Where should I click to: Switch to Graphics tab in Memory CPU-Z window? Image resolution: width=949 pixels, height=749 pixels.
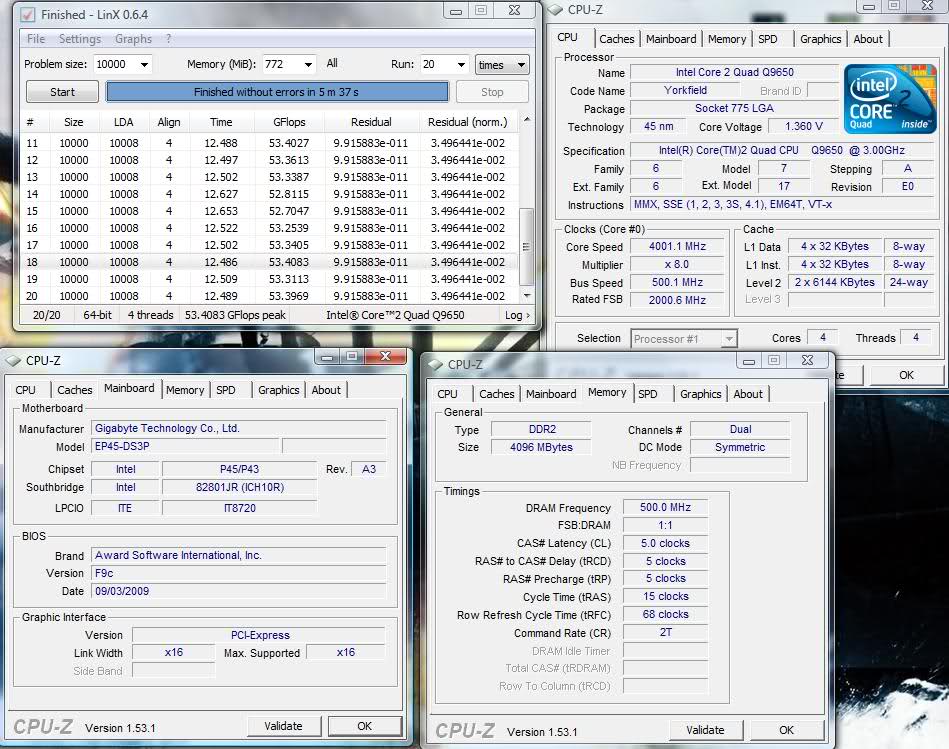(x=700, y=394)
